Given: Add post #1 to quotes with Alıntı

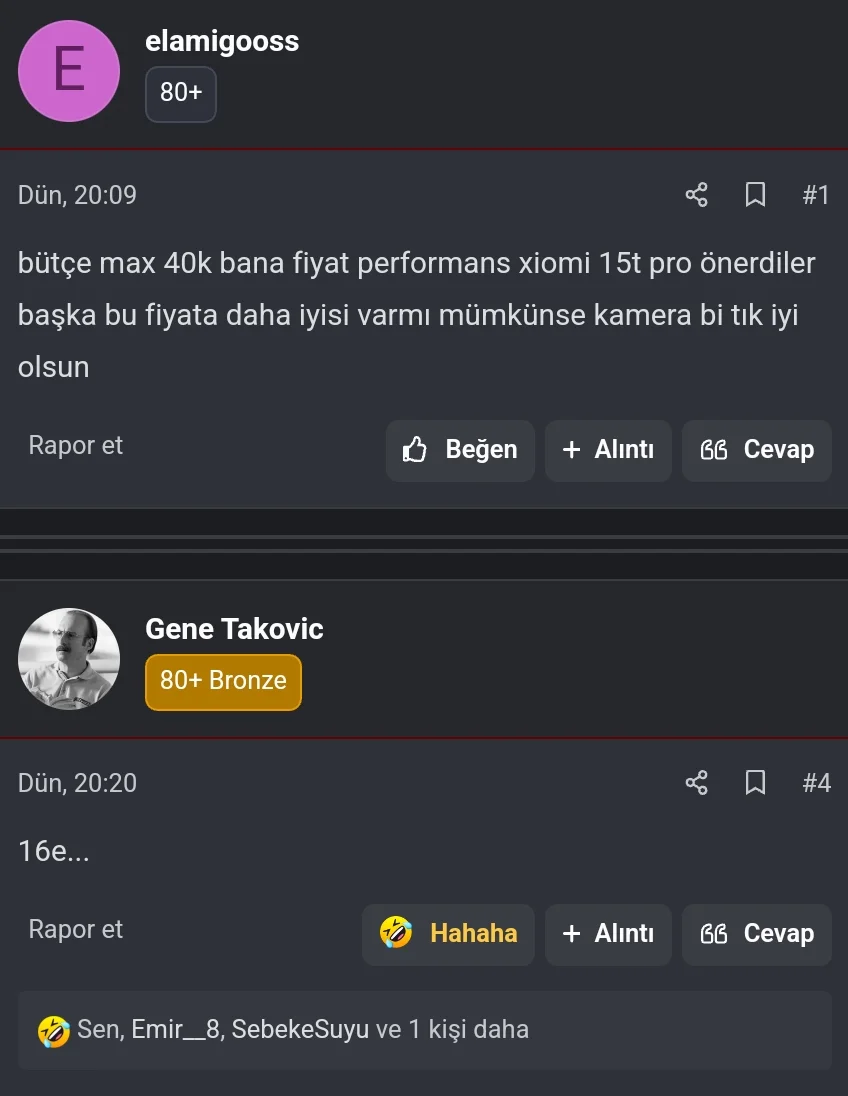Looking at the screenshot, I should tap(608, 450).
